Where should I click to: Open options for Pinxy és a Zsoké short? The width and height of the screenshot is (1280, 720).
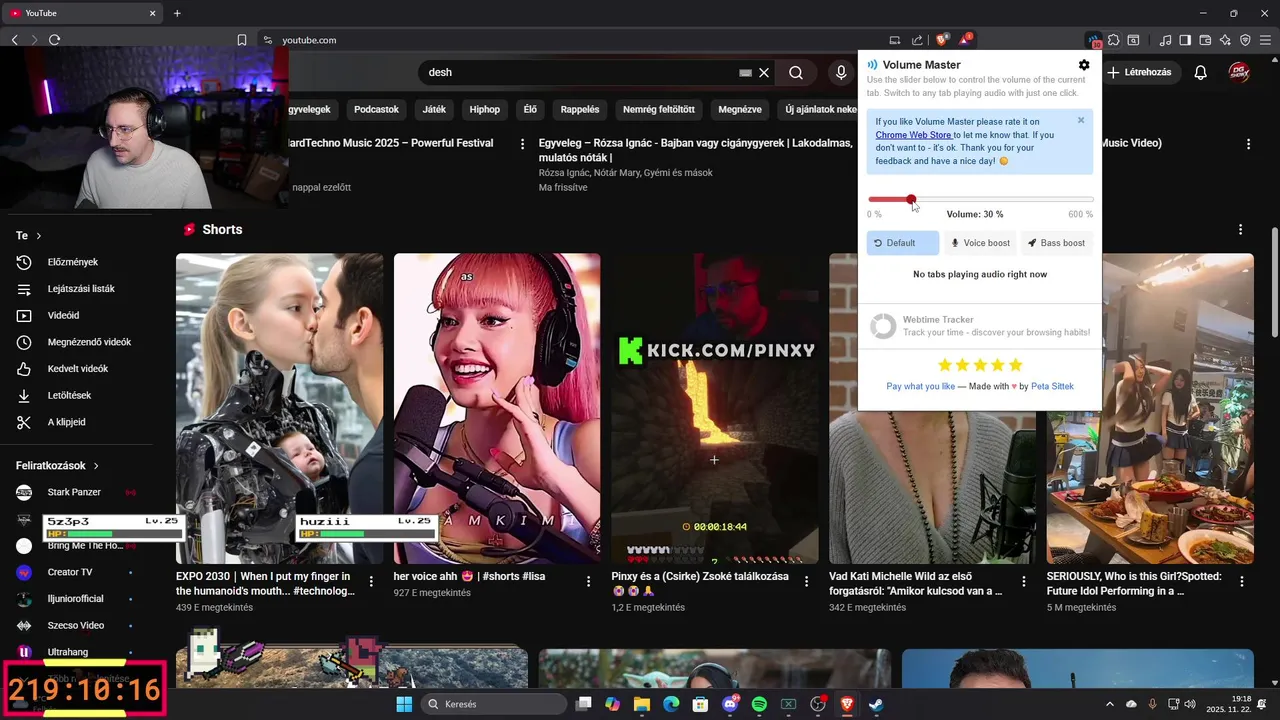tap(806, 581)
